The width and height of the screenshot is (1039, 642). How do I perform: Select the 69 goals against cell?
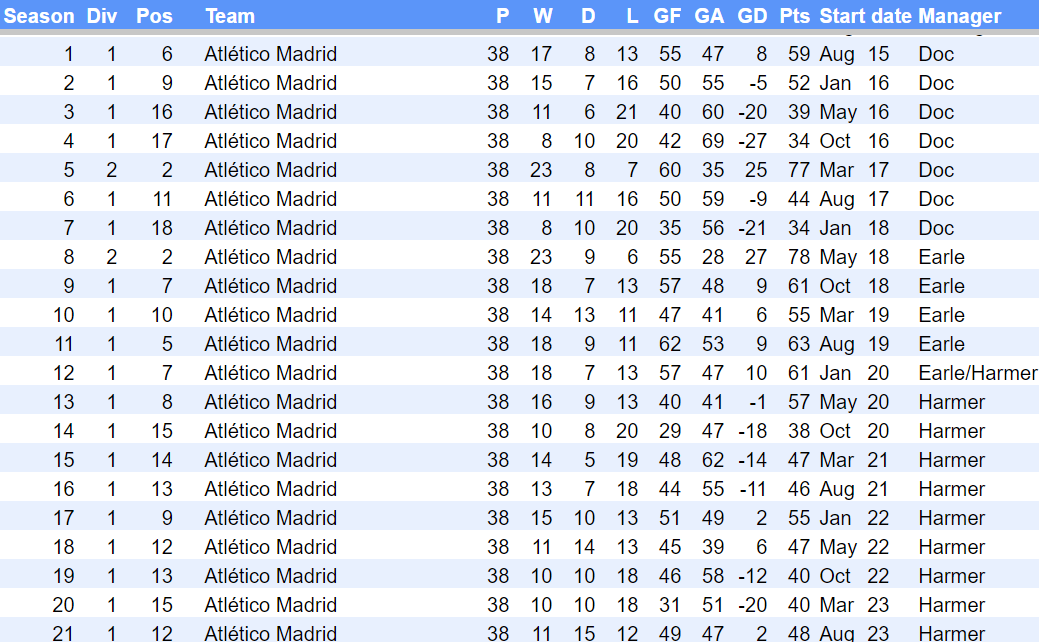point(712,141)
